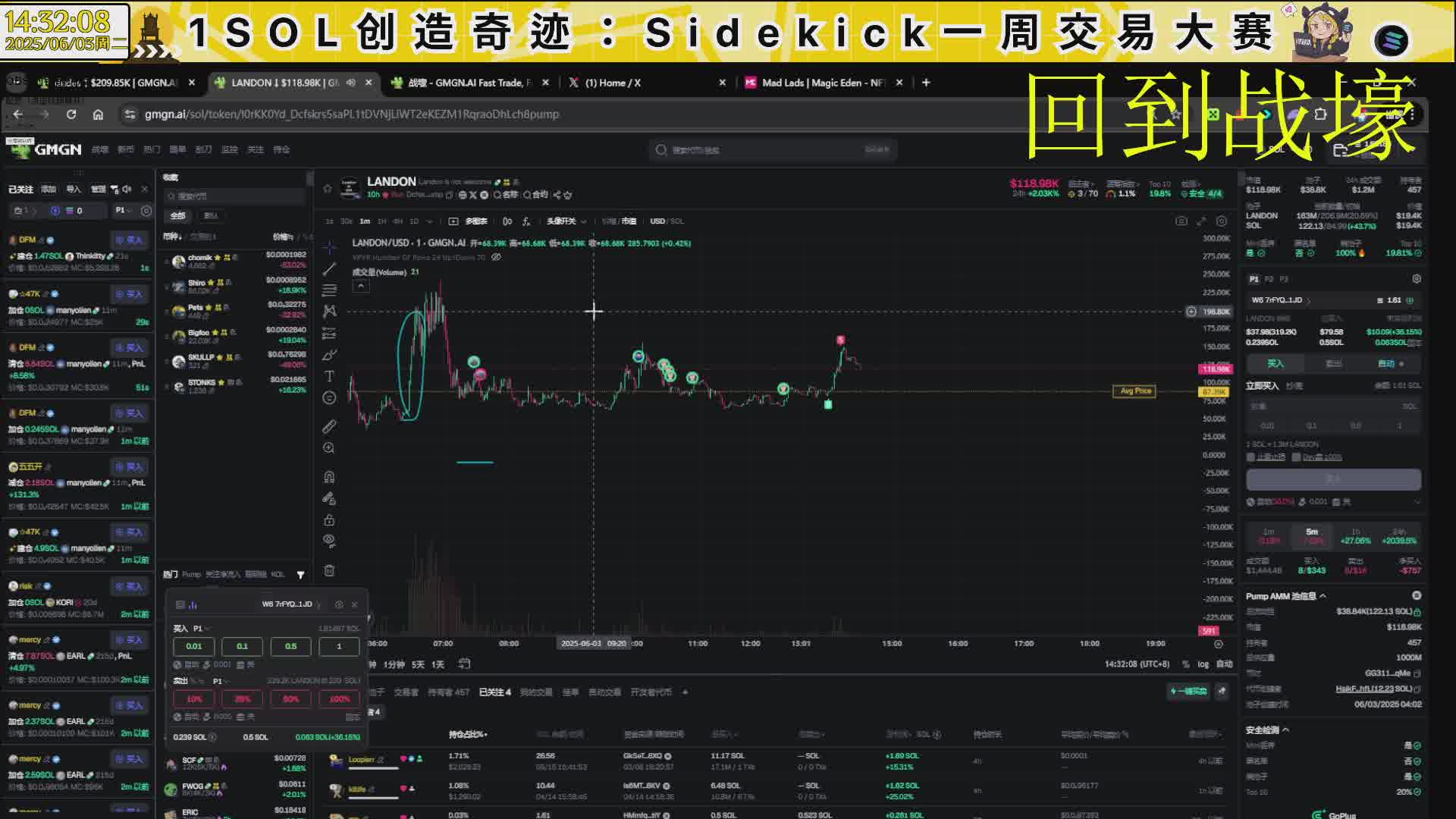Image resolution: width=1456 pixels, height=819 pixels.
Task: Toggle stay-in-drawing-mode pencil lock tool
Action: pos(329,498)
